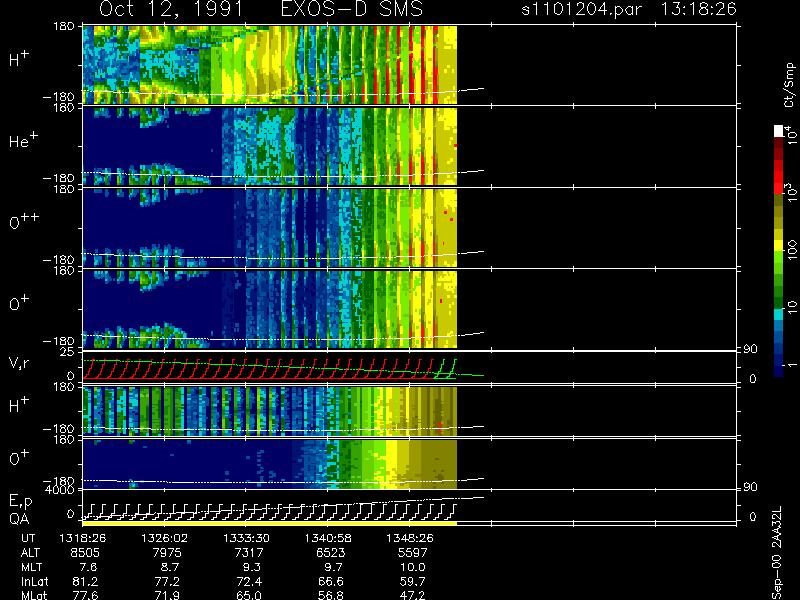Viewport: 800px width, 600px height.
Task: Click the UT value "1318:26"
Action: [x=83, y=538]
